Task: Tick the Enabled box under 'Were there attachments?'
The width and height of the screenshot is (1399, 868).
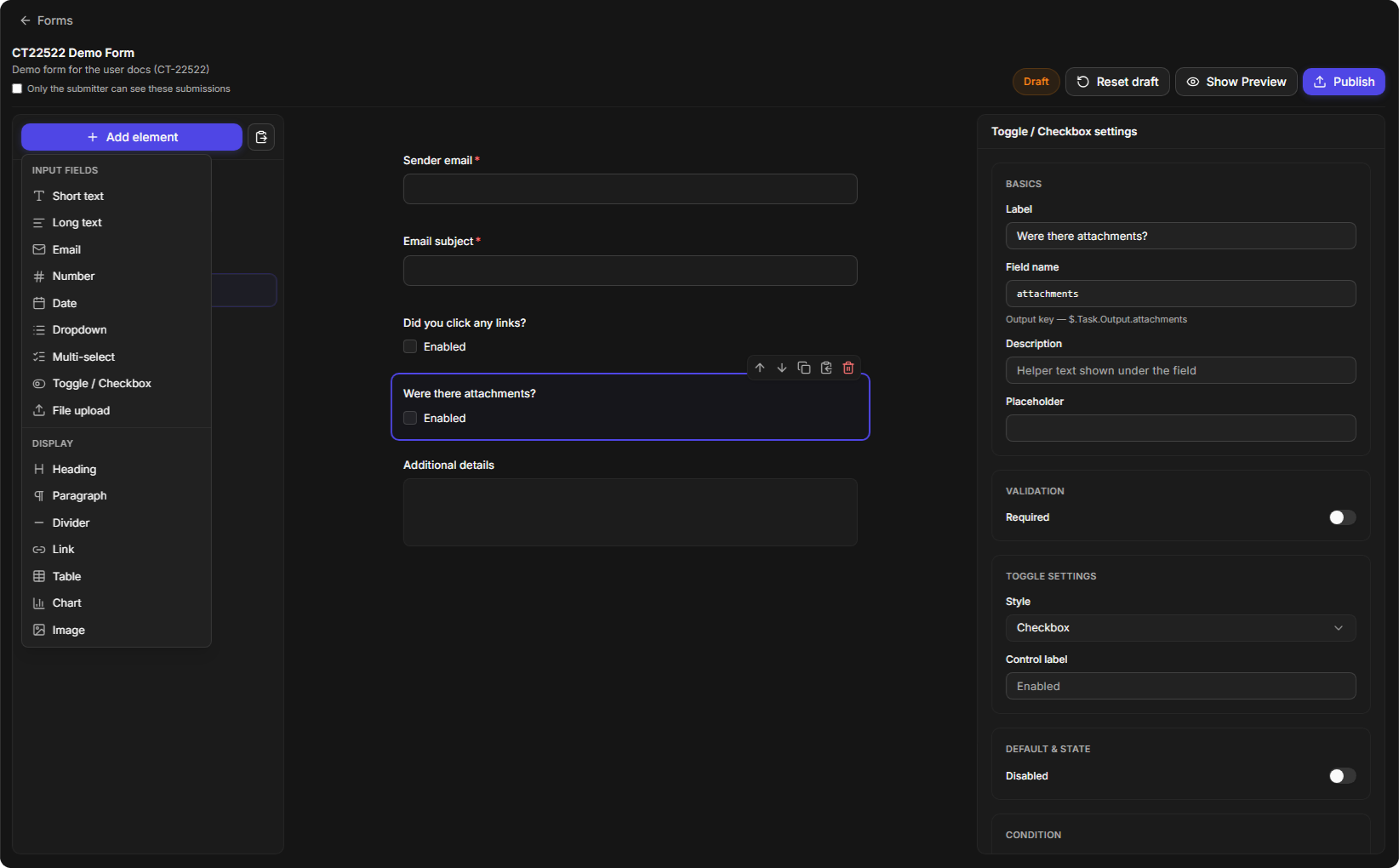Action: click(410, 418)
